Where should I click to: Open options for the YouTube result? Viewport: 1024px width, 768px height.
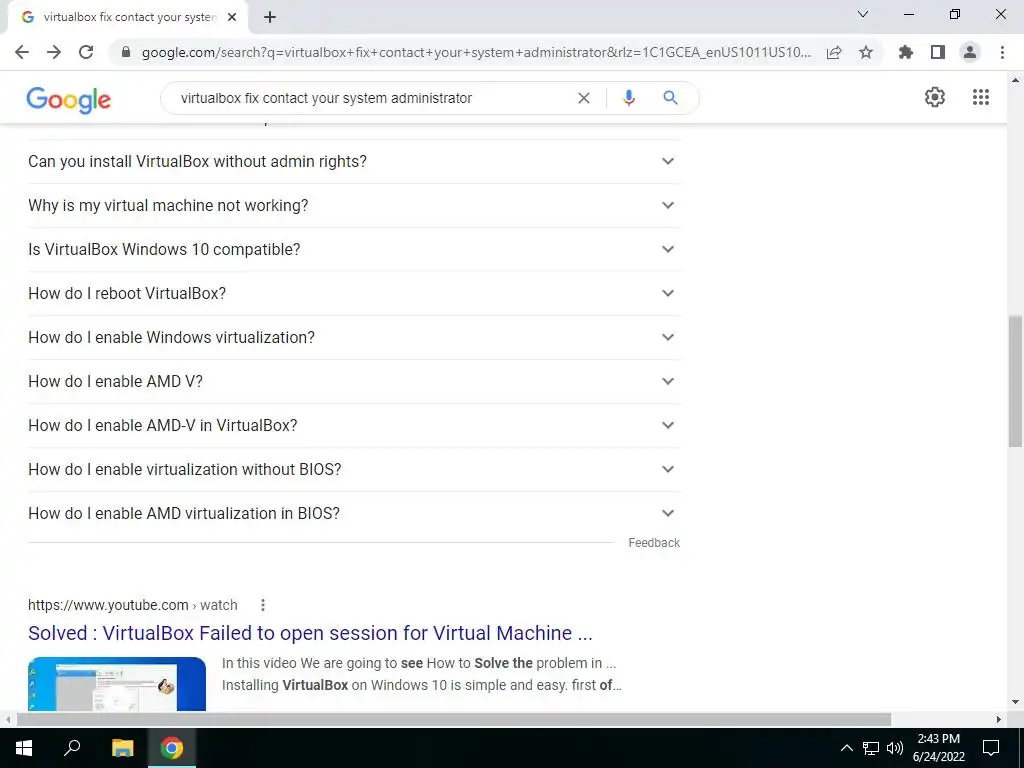click(x=263, y=605)
